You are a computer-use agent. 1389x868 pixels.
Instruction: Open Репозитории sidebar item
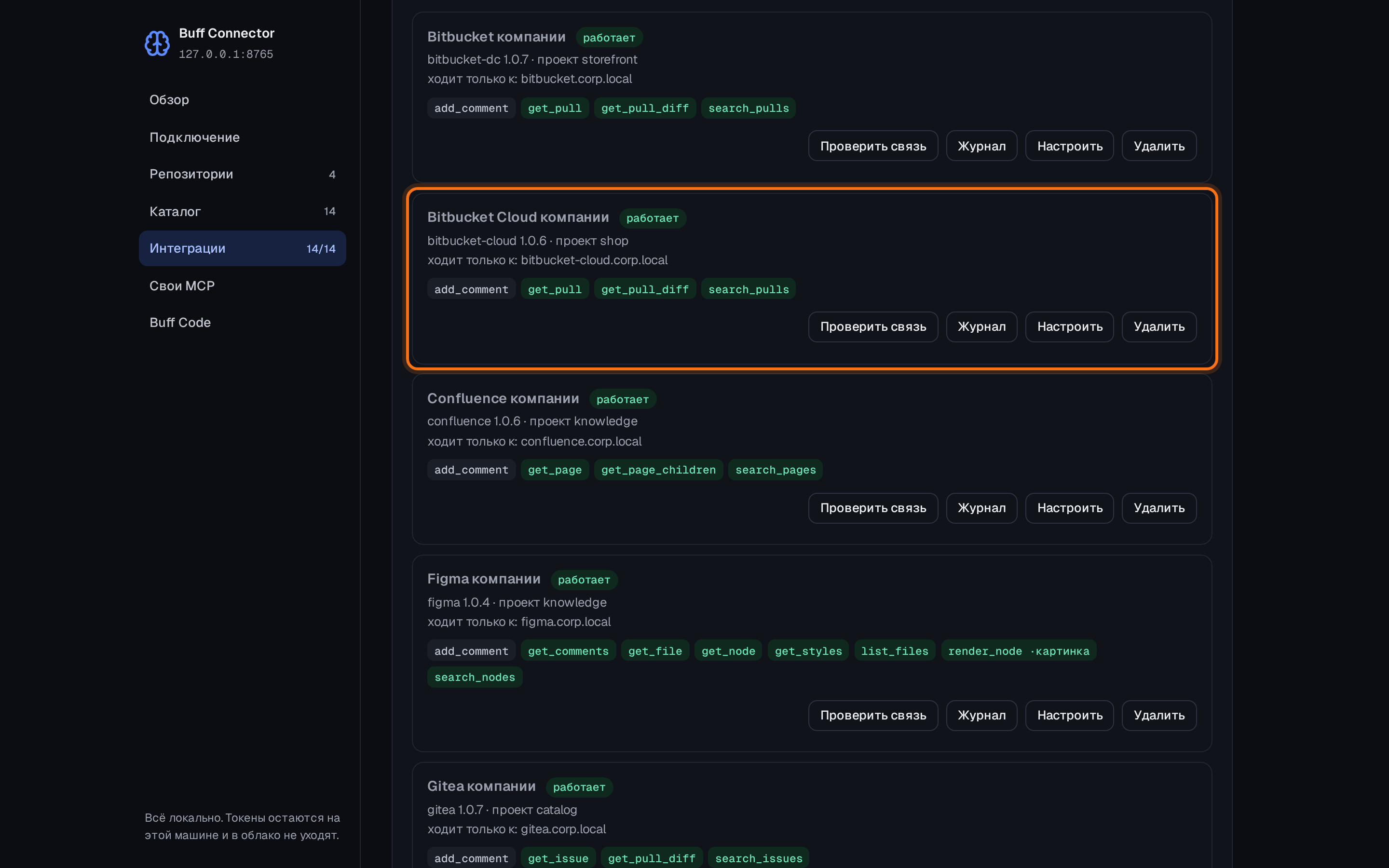click(x=242, y=174)
